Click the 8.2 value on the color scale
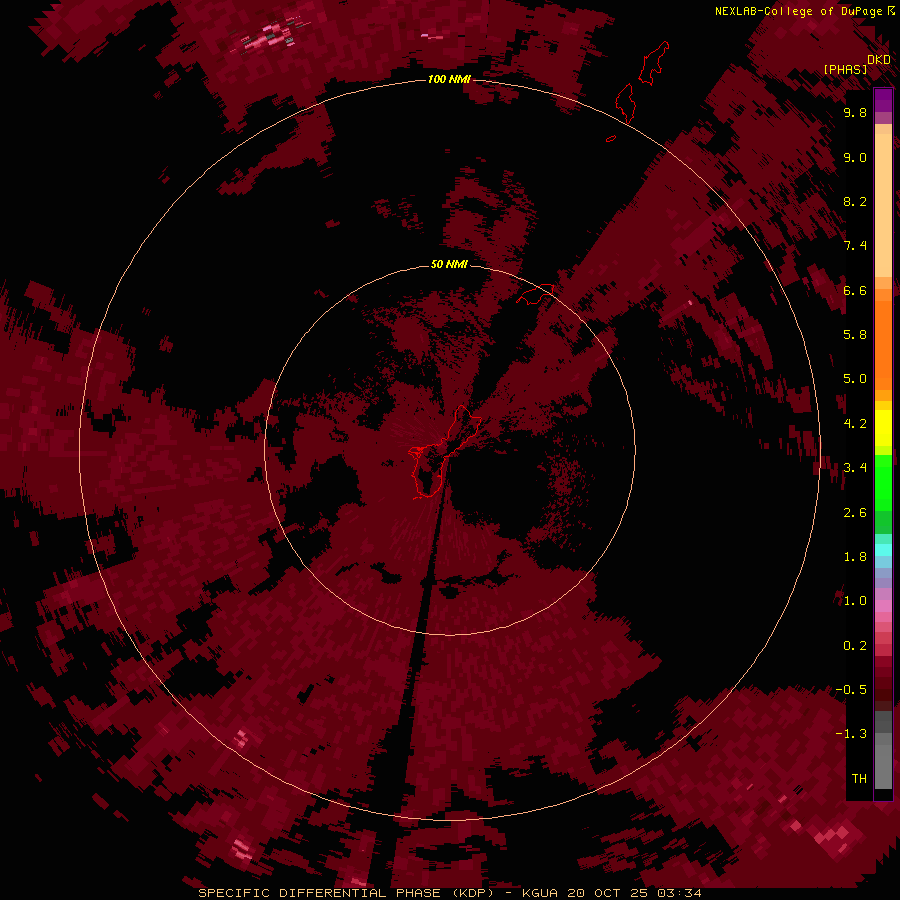Screen dimensions: 900x900 pos(855,201)
